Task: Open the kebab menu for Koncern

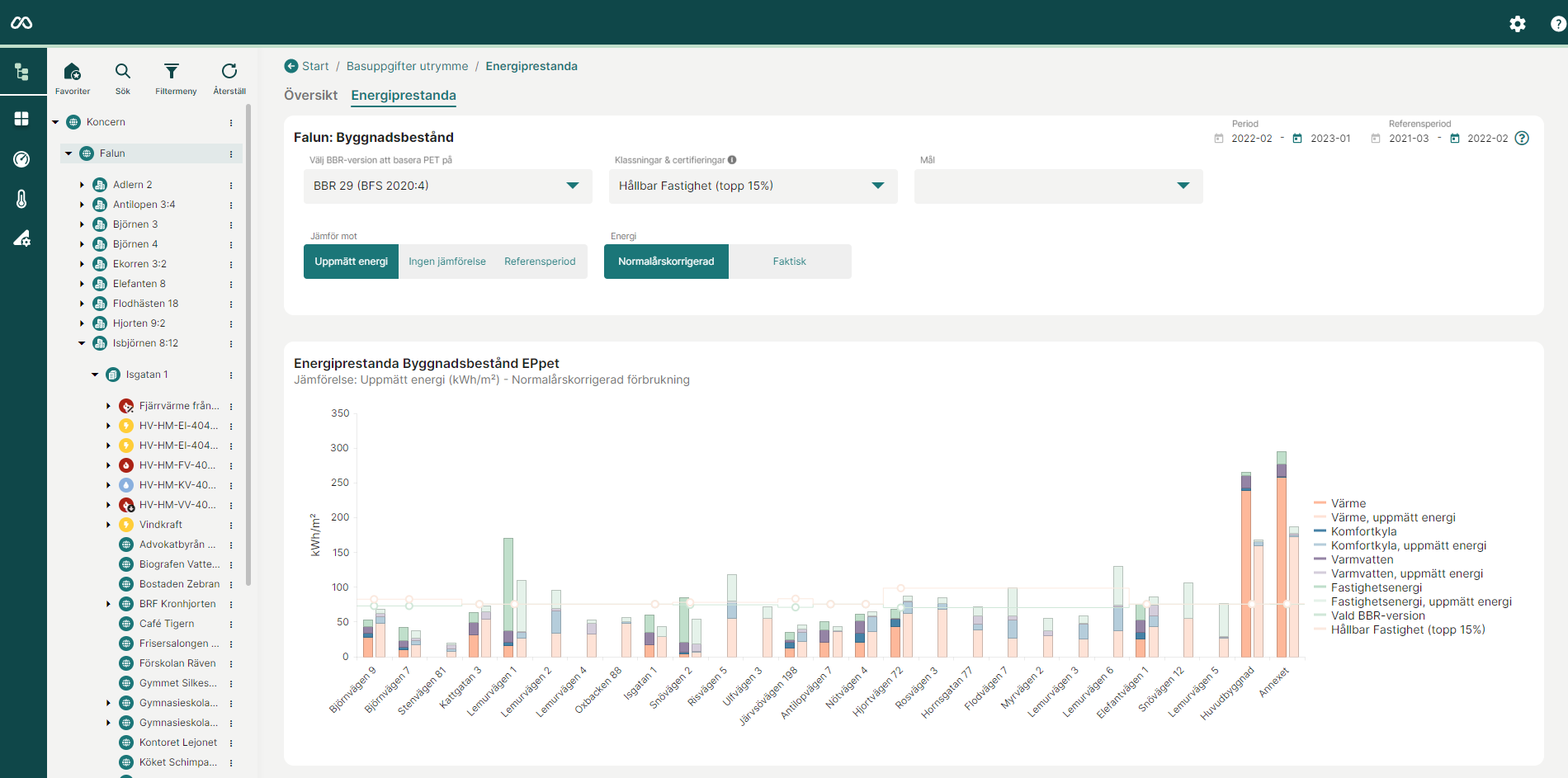Action: pos(231,122)
